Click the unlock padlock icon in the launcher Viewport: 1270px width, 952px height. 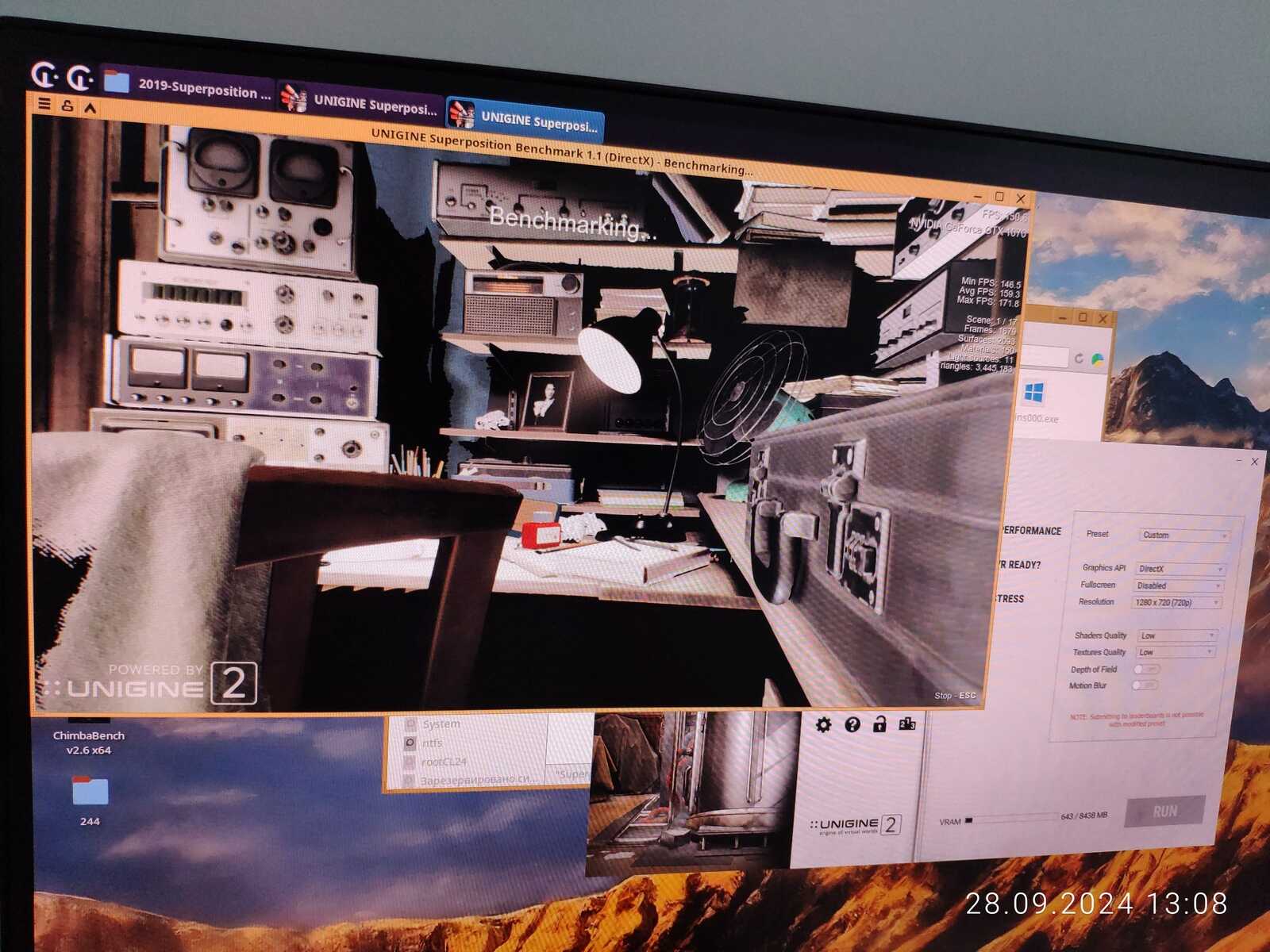[879, 724]
